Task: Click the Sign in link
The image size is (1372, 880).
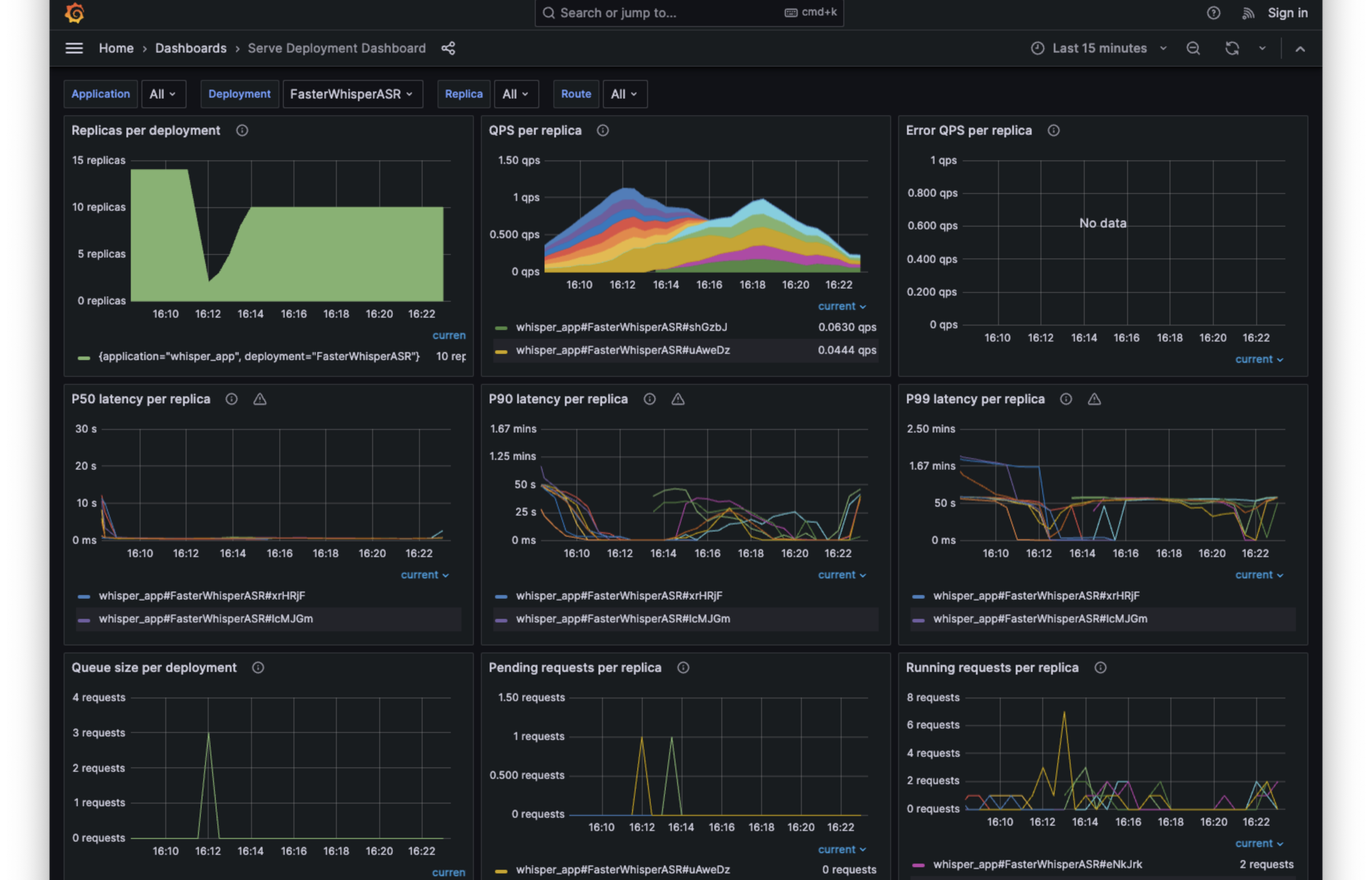Action: [1288, 13]
